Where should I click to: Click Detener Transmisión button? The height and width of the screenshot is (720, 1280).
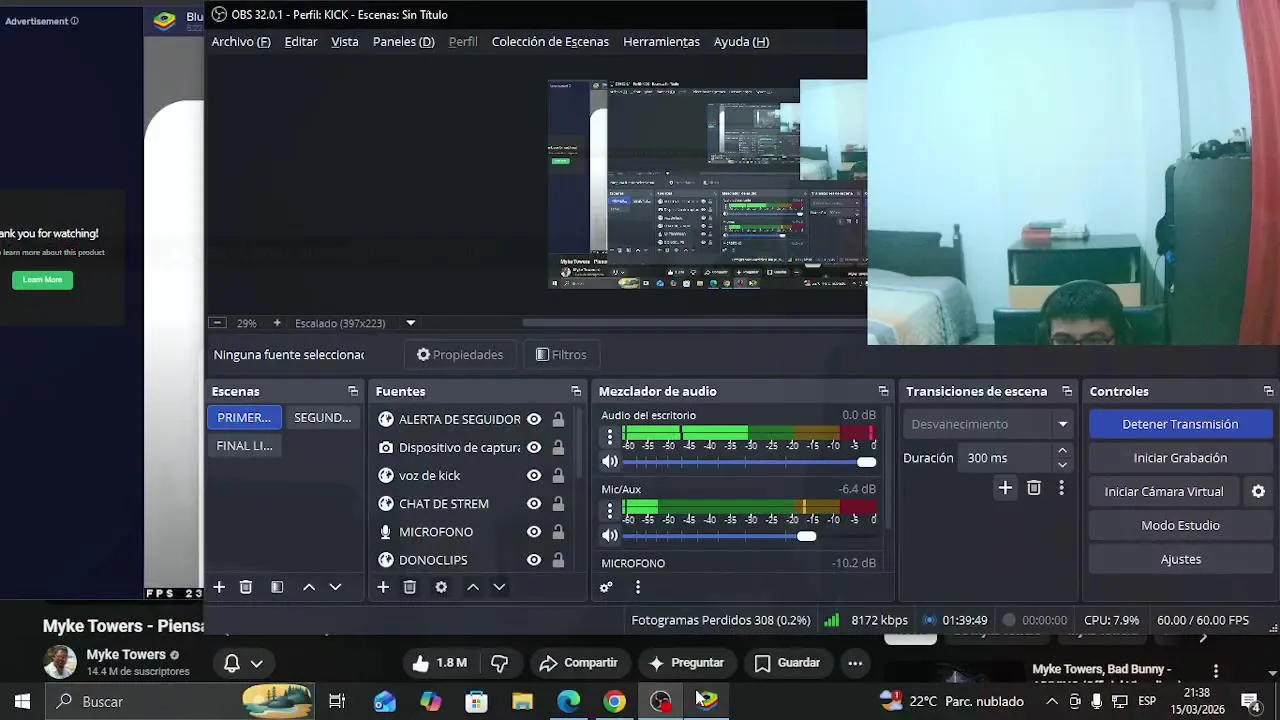1180,424
